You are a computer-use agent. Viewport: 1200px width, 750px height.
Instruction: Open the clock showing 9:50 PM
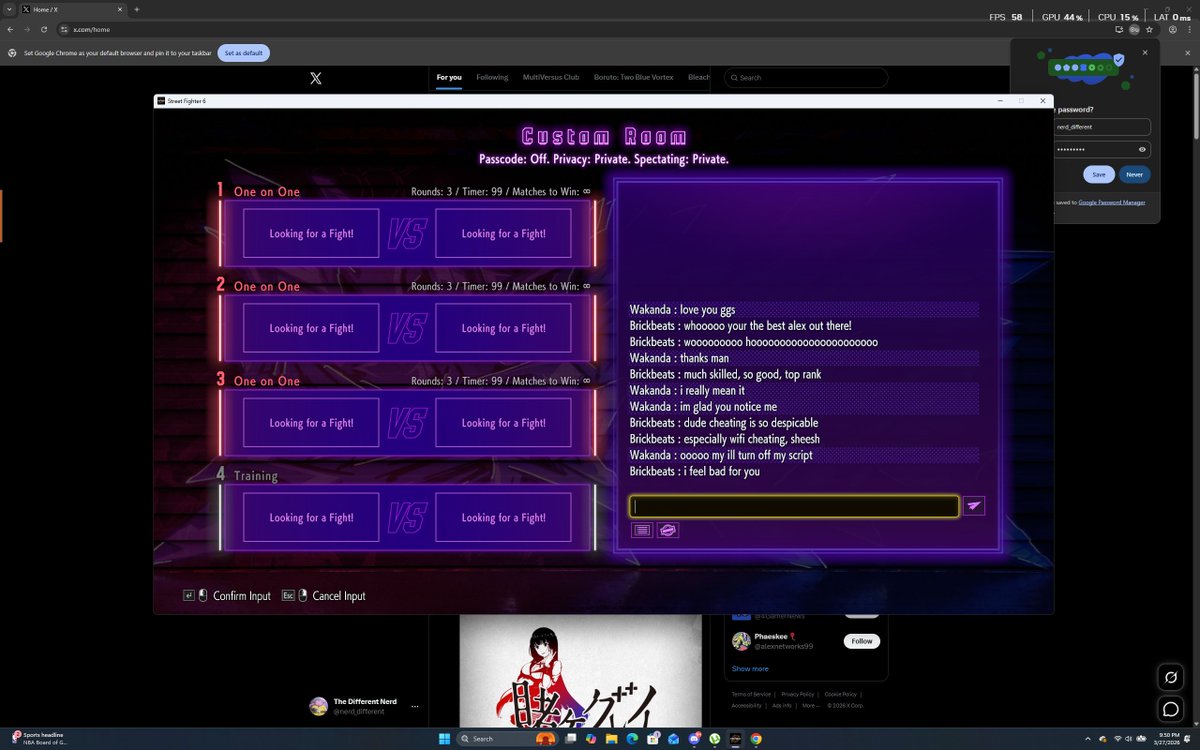coord(1168,738)
